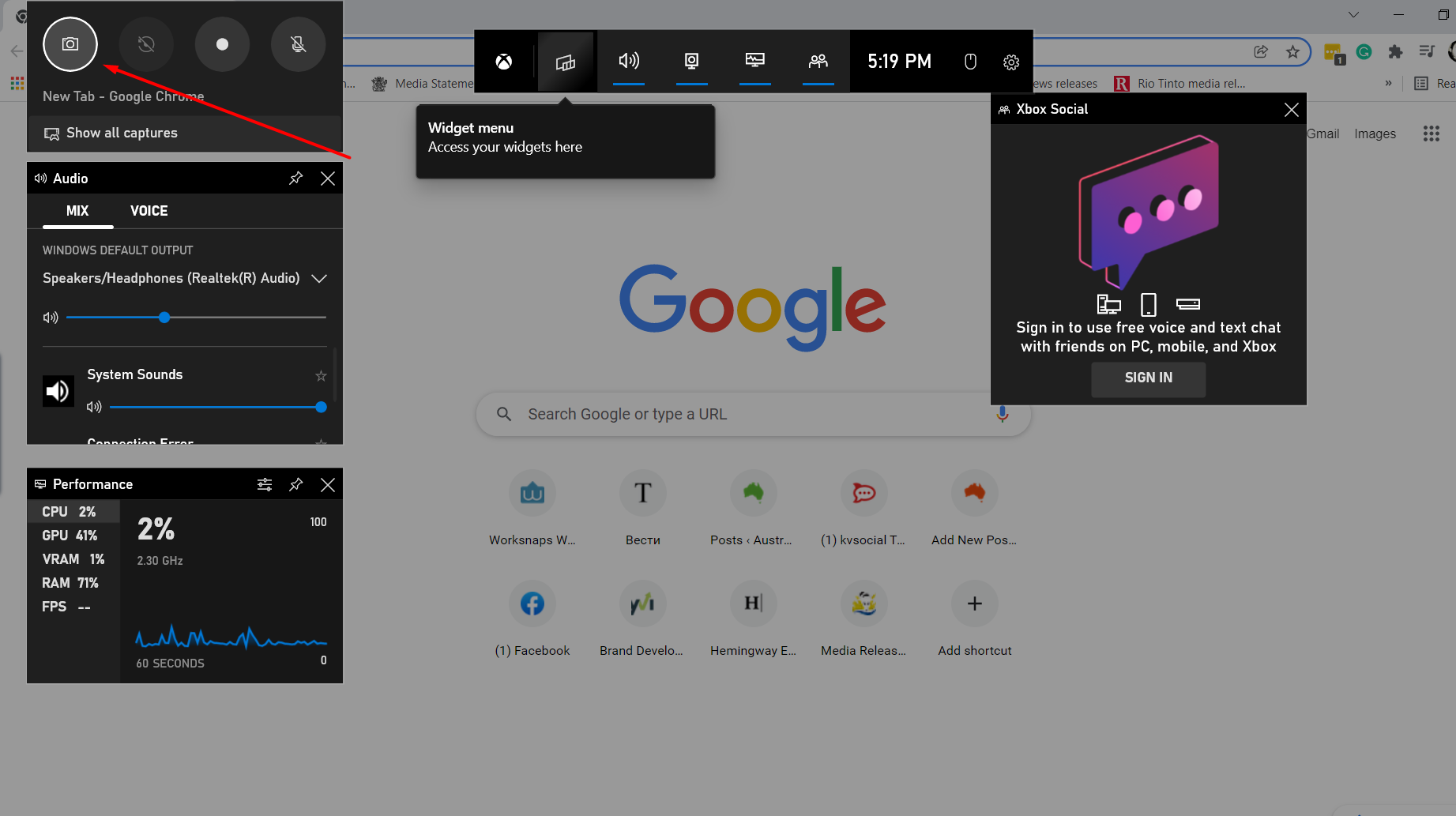Open Chrome's tab search chevron
Image resolution: width=1456 pixels, height=816 pixels.
click(x=1353, y=14)
